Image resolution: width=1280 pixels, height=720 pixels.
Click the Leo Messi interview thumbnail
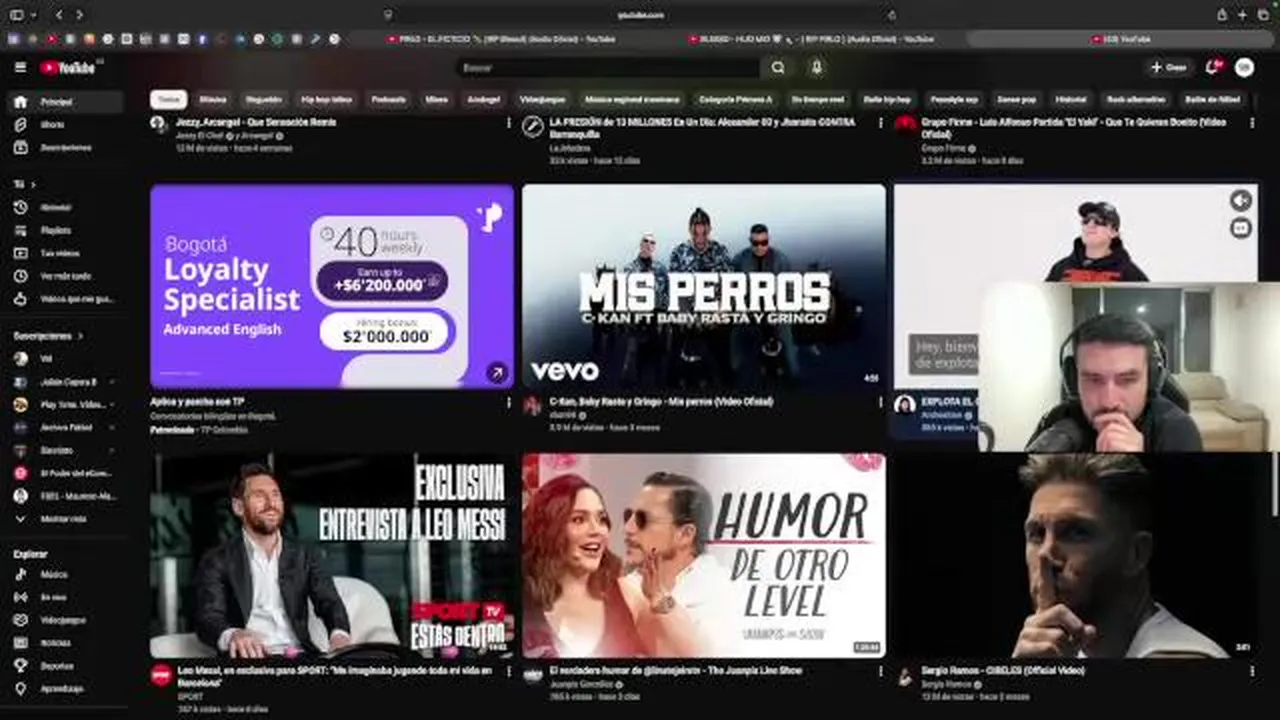click(331, 556)
